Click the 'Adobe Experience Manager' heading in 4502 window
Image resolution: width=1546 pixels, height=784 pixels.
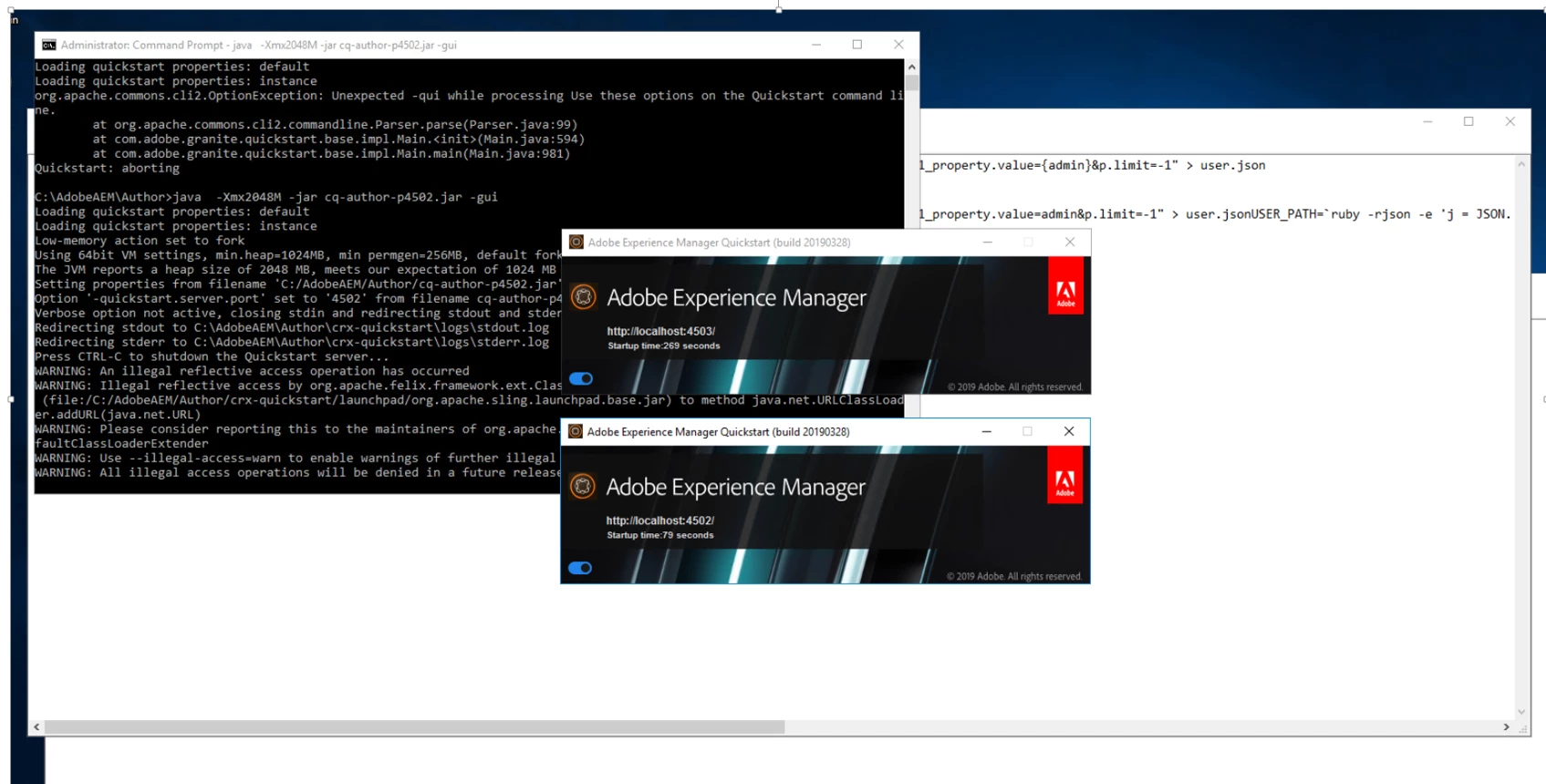736,488
